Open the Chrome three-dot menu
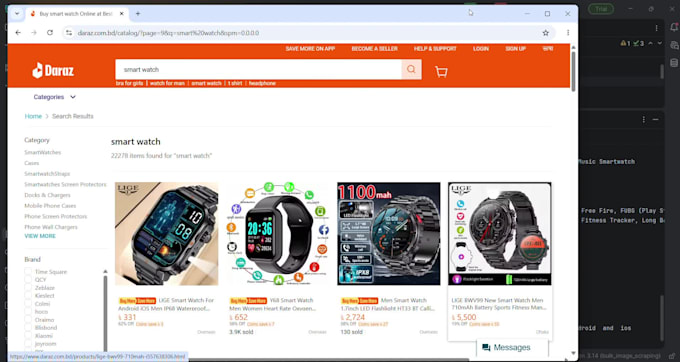This screenshot has height=362, width=680. coord(568,33)
